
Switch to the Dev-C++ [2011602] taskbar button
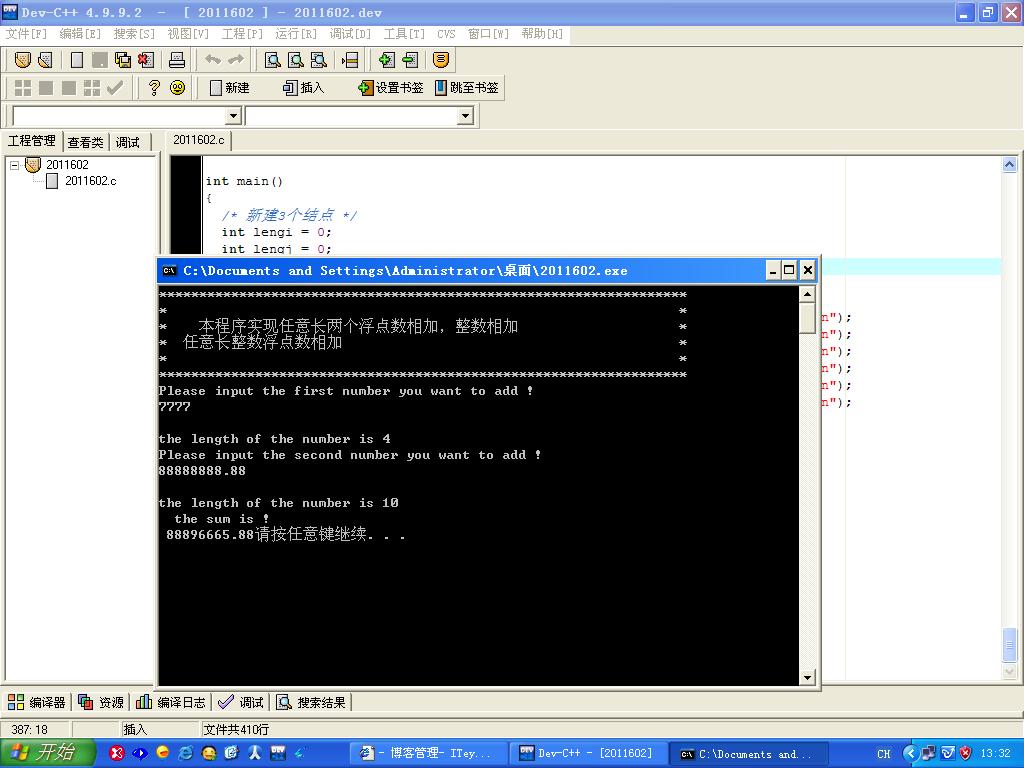coord(589,753)
